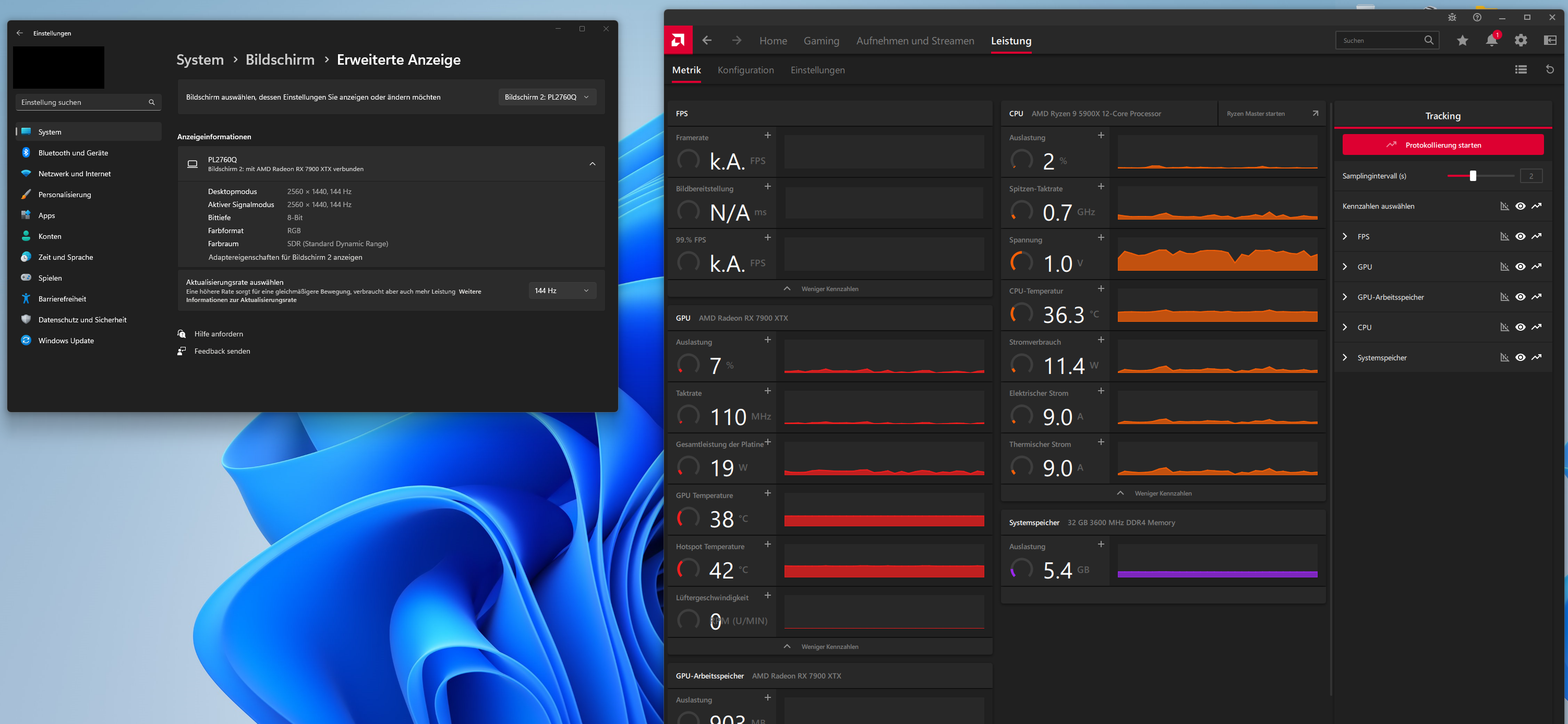Open Bildschirm 2: PL2760Q display dropdown
This screenshot has height=724, width=1568.
pos(547,97)
